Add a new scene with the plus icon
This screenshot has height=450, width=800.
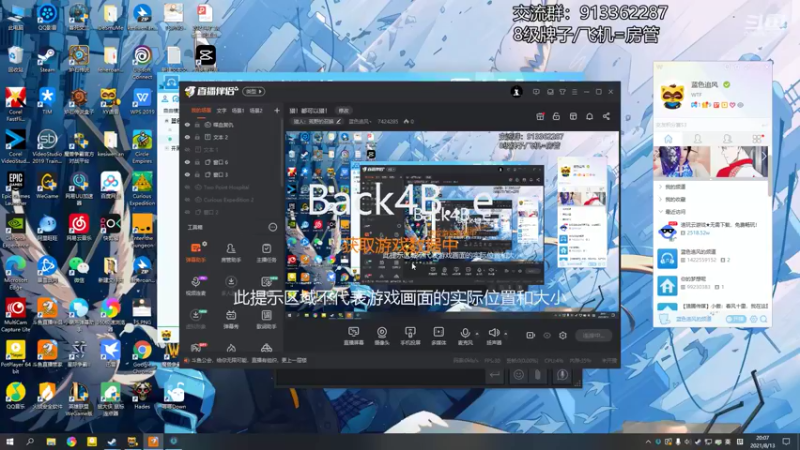[x=277, y=111]
